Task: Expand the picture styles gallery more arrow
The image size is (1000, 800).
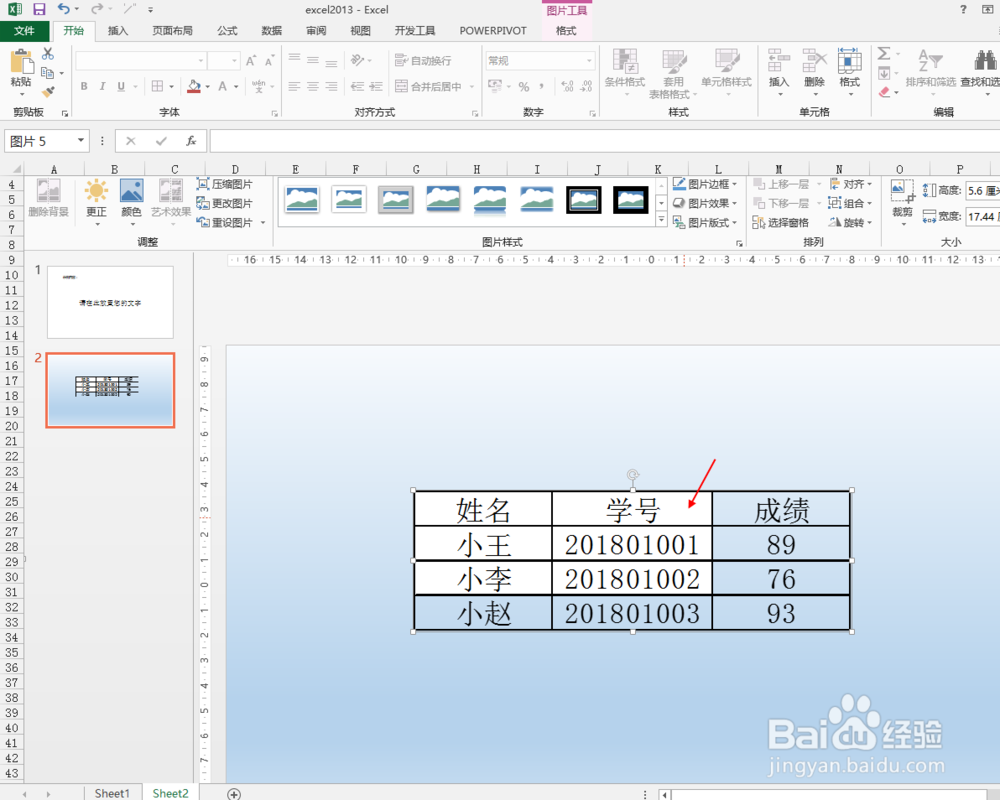Action: (x=661, y=219)
